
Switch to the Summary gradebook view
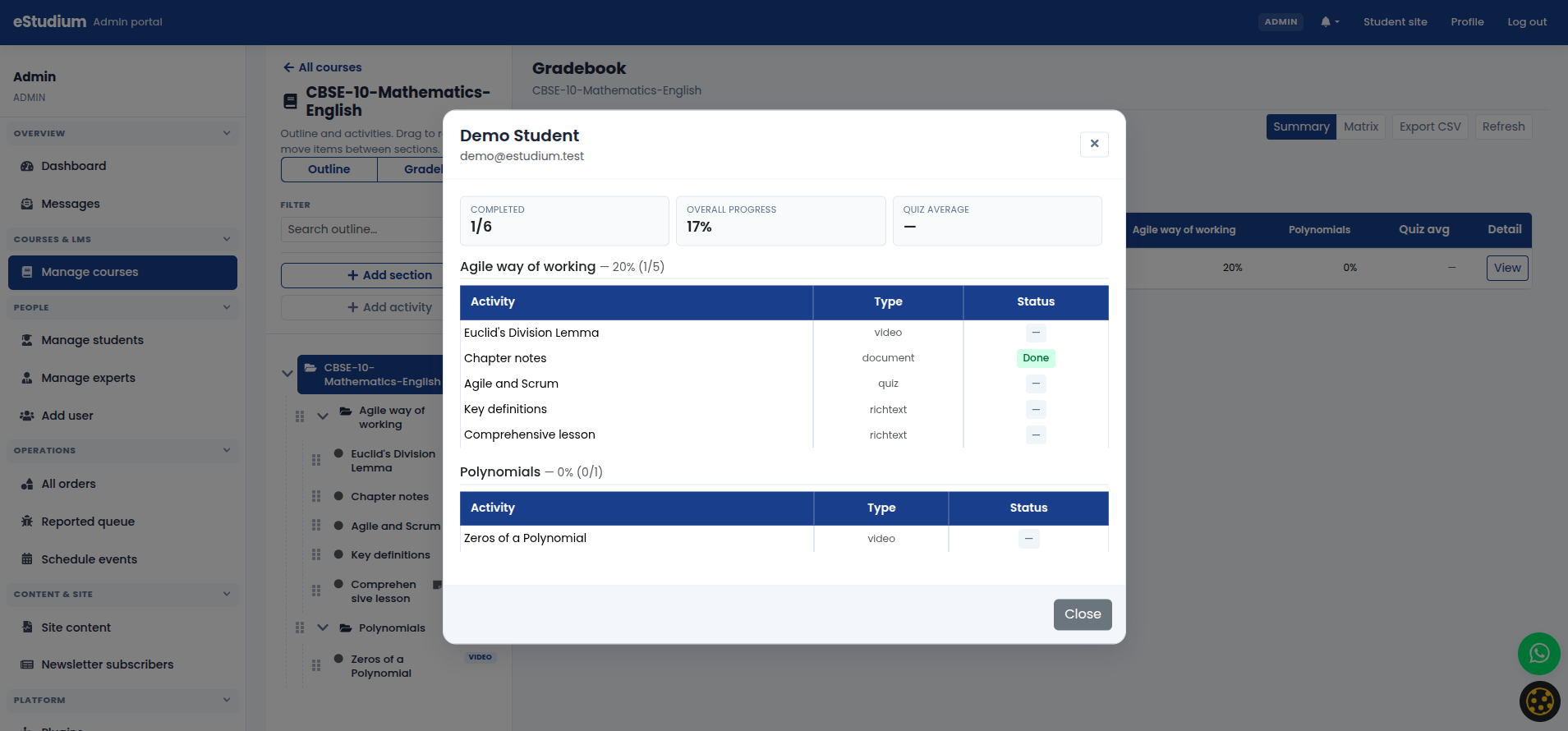coord(1301,126)
